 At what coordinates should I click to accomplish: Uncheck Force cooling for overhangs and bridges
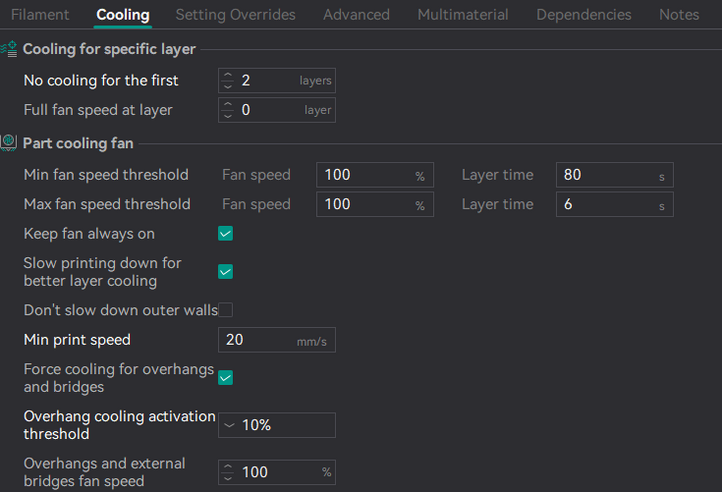pos(225,378)
